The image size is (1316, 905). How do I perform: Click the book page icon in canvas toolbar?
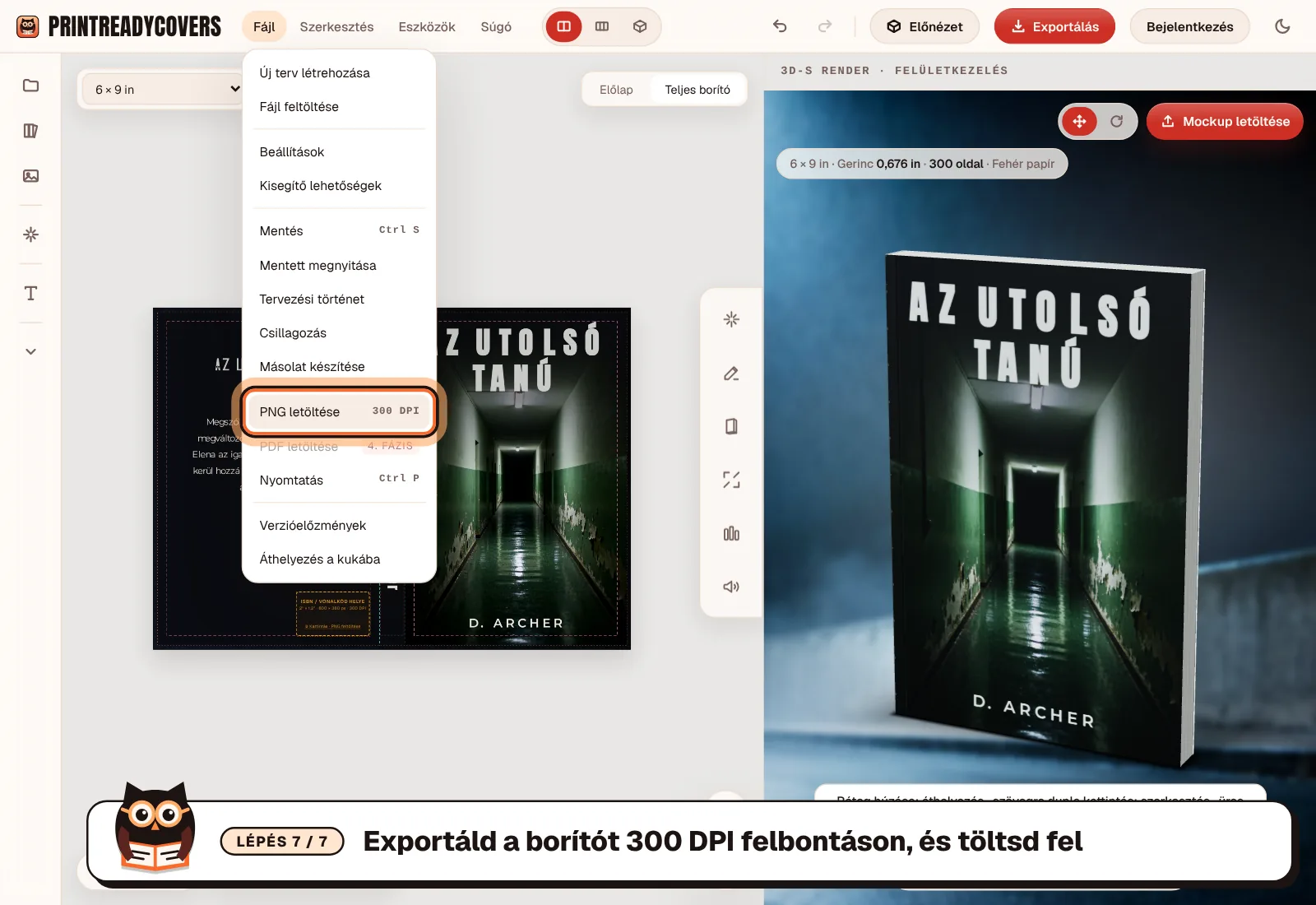(731, 426)
